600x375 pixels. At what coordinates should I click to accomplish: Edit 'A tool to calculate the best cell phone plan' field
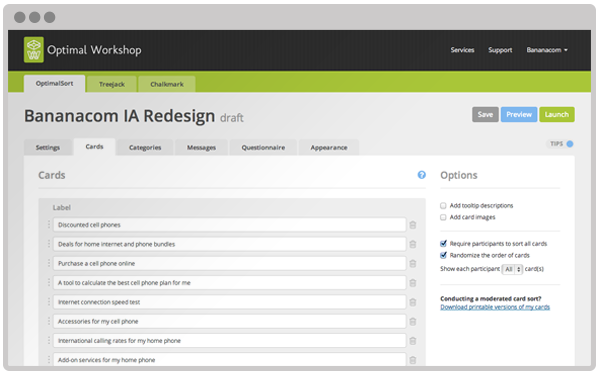tap(230, 283)
